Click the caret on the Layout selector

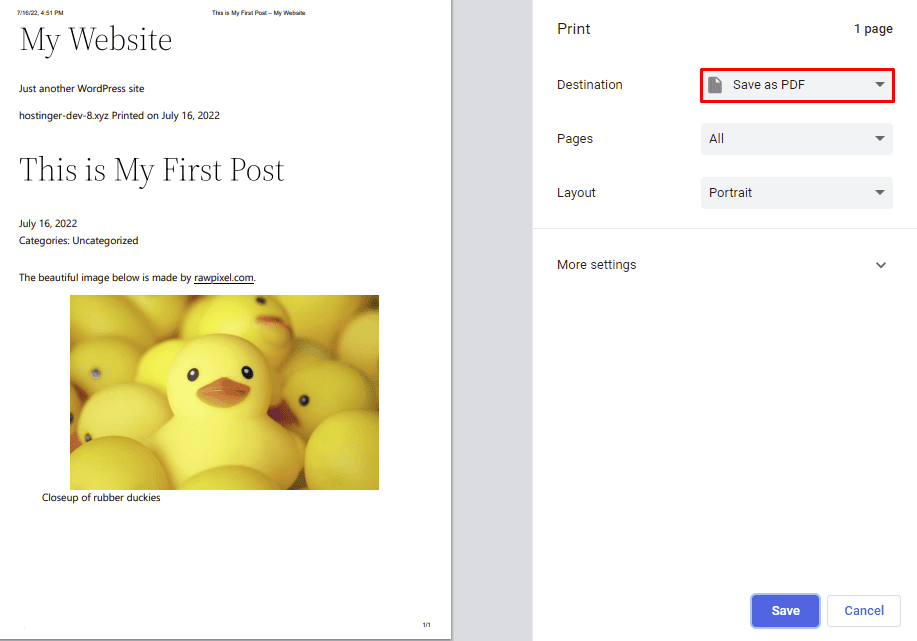tap(879, 192)
